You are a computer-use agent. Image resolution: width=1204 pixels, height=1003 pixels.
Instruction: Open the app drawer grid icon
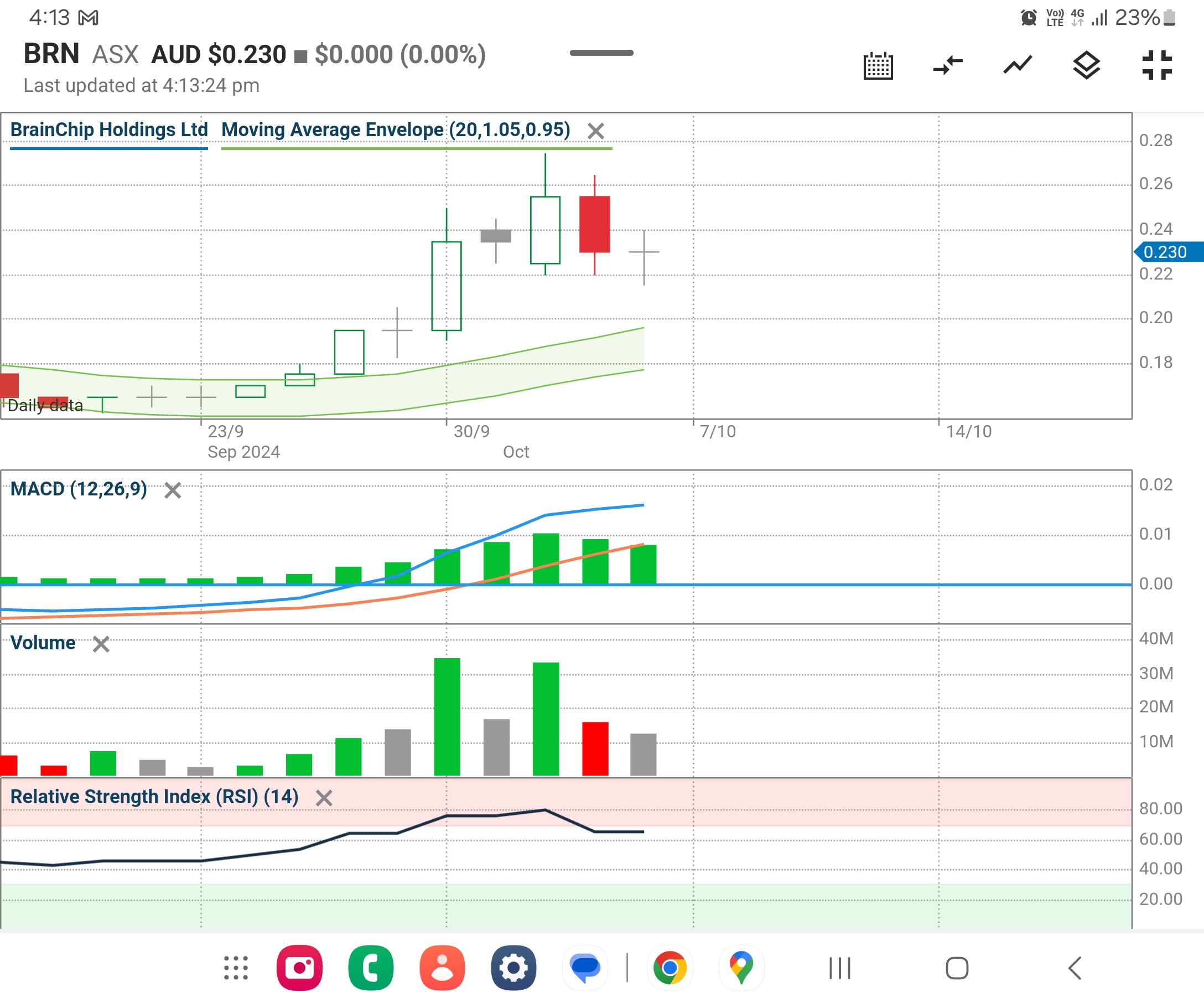(x=236, y=968)
